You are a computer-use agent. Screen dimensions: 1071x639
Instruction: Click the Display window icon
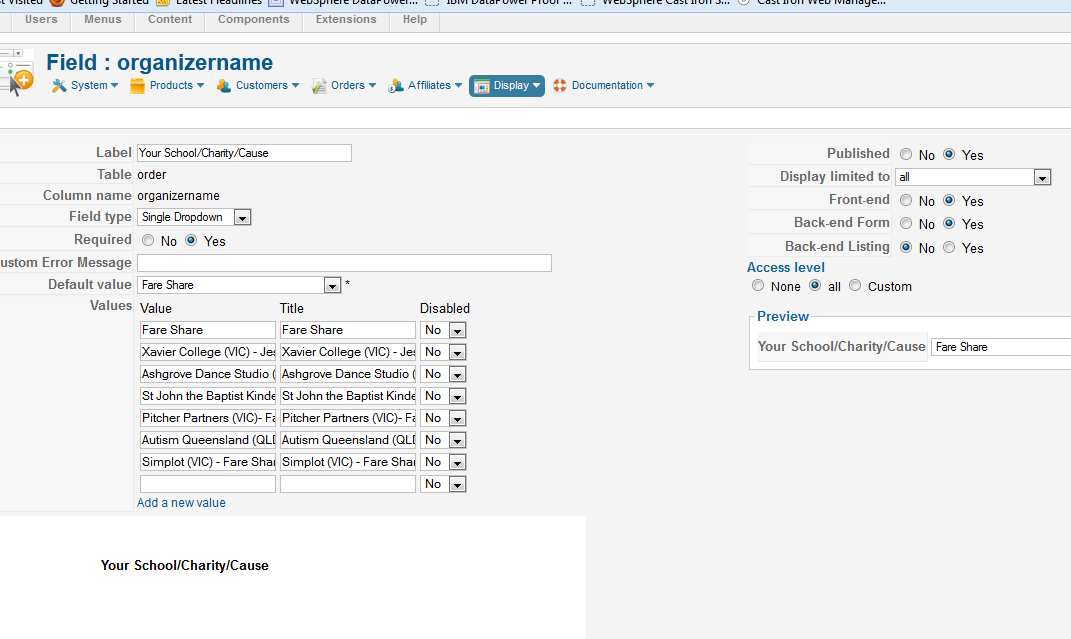coord(482,86)
